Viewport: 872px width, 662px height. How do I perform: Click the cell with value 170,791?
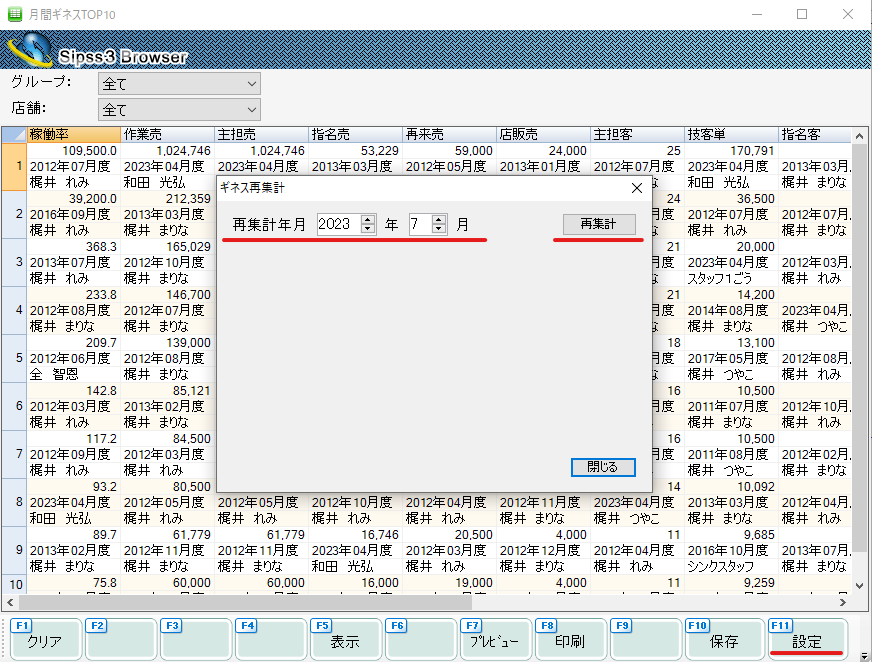(x=731, y=151)
